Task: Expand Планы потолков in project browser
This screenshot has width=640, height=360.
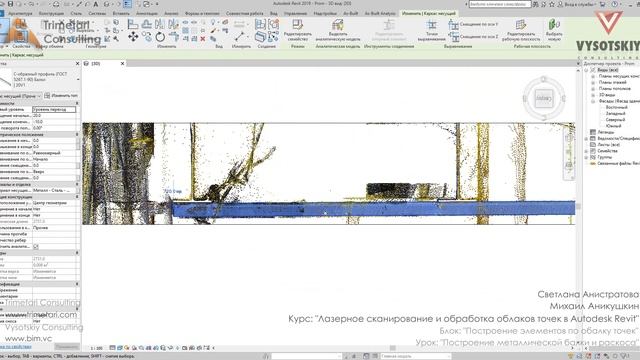Action: tap(593, 89)
